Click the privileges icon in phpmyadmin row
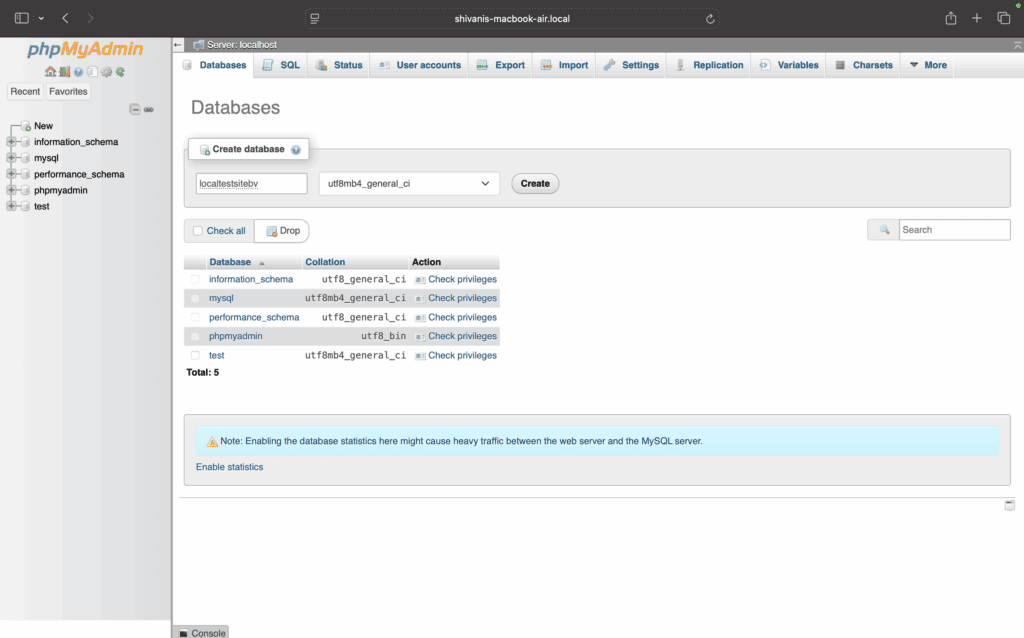This screenshot has height=638, width=1024. [x=420, y=336]
